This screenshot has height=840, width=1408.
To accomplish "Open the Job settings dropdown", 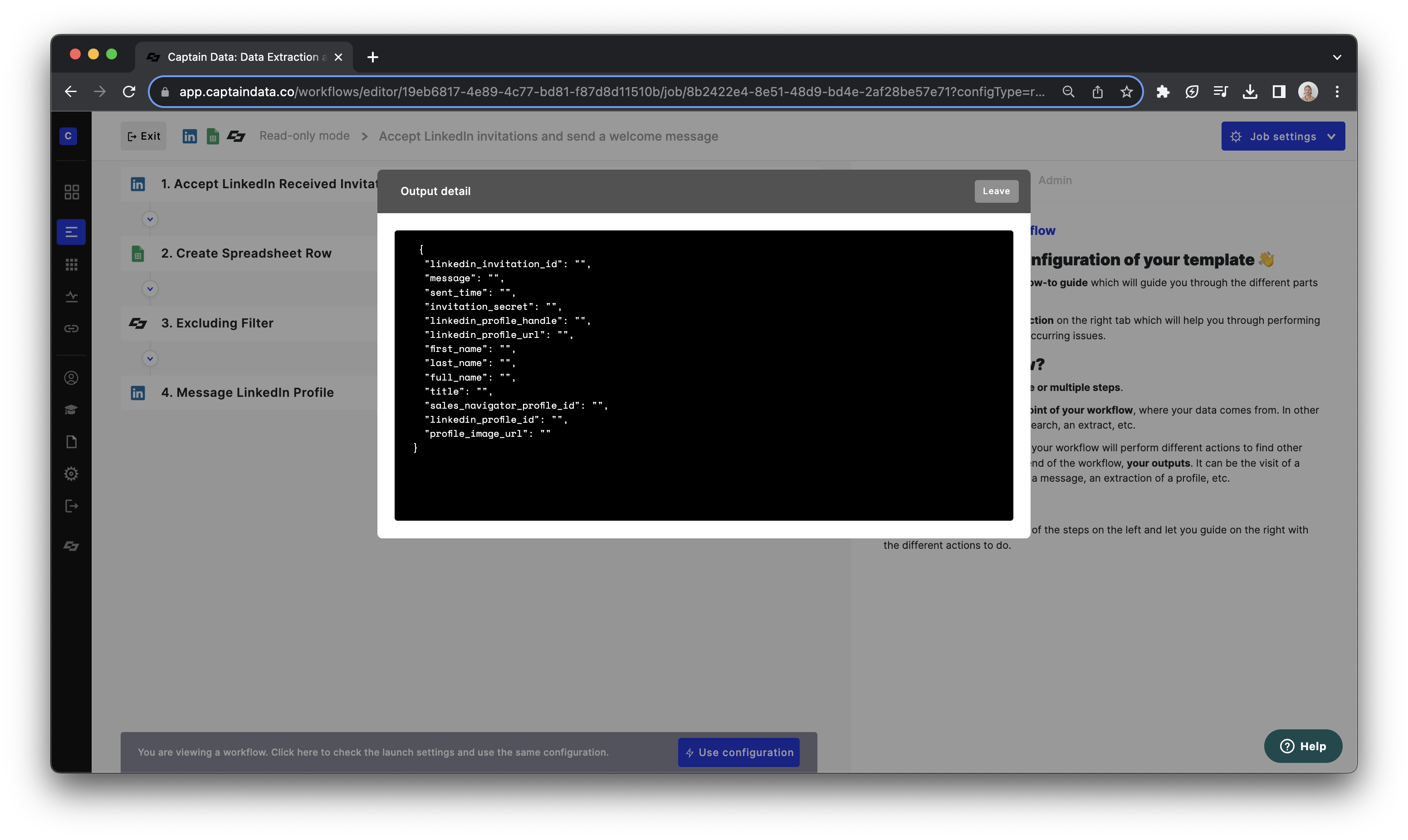I will click(x=1282, y=137).
